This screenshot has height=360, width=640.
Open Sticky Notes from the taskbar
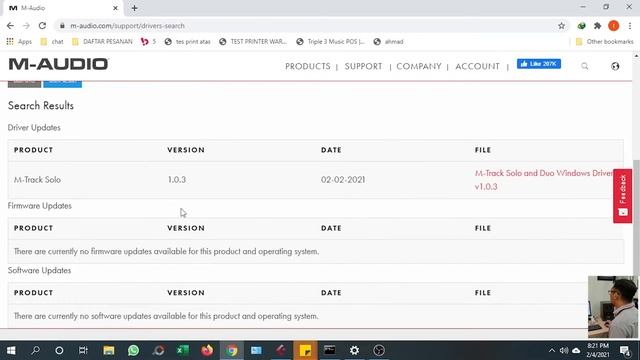(x=305, y=350)
